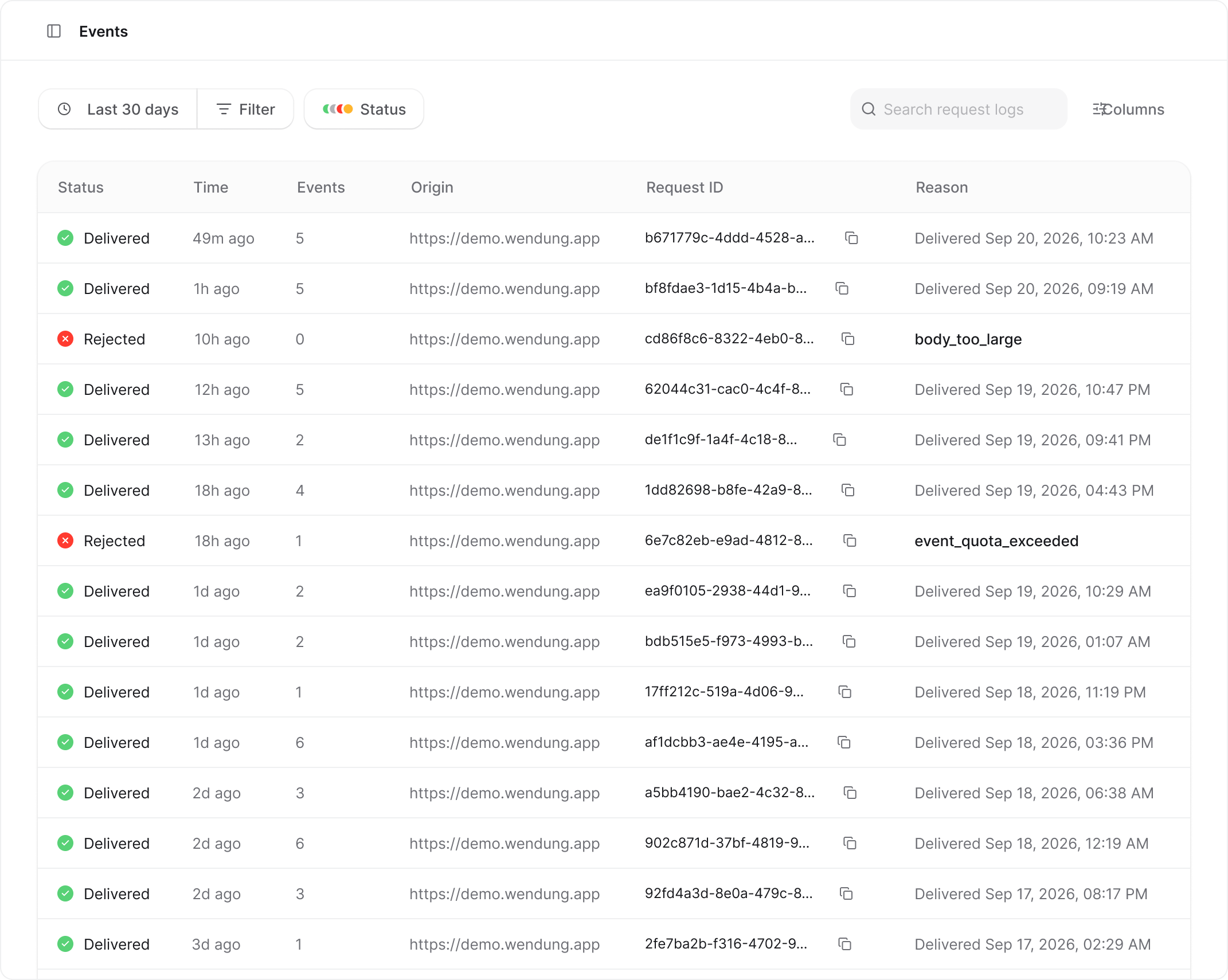This screenshot has height=980, width=1228.
Task: Sort by the Origin column header
Action: 432,187
